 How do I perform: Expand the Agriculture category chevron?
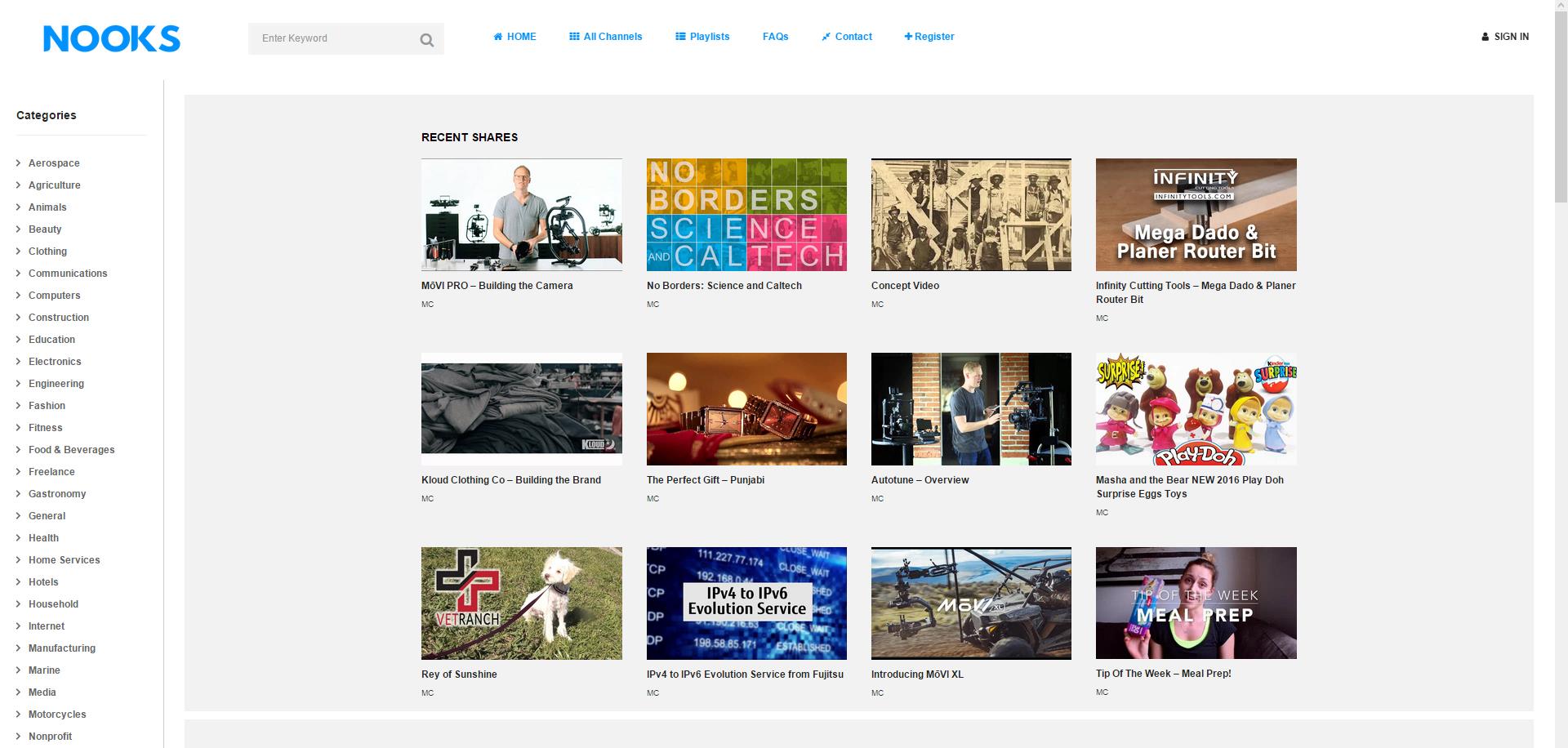pos(18,185)
